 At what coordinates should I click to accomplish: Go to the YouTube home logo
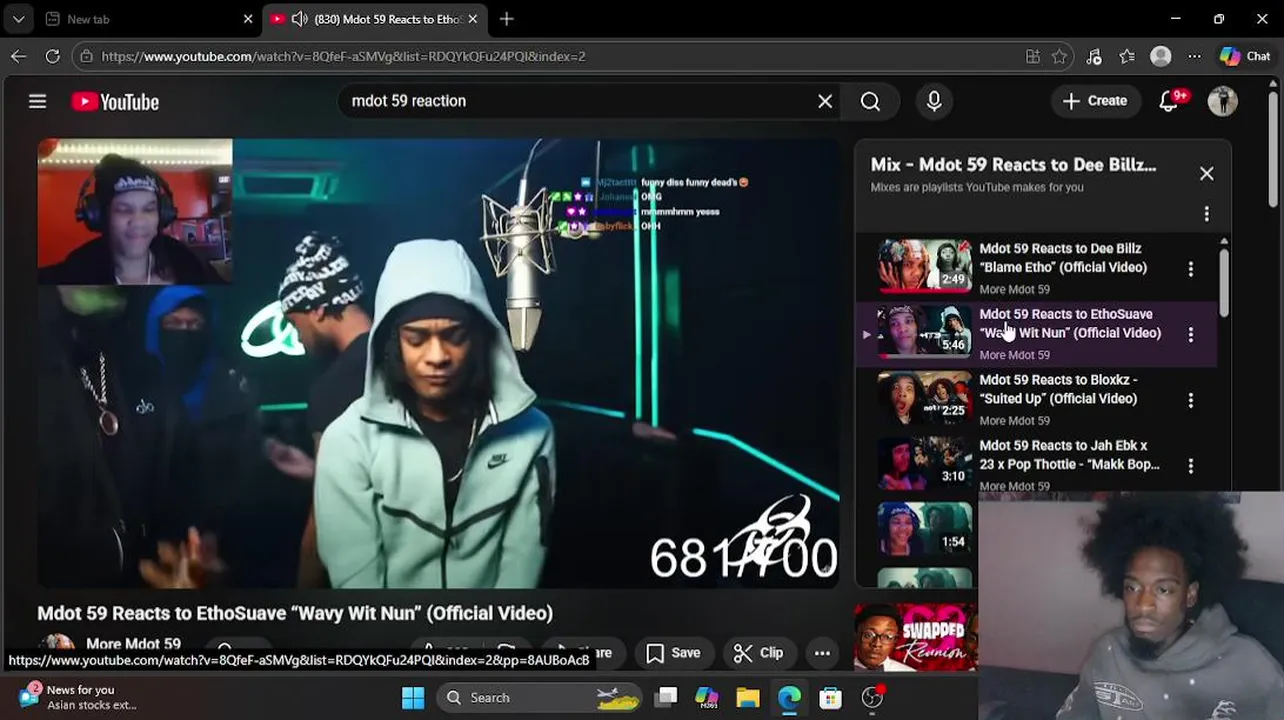click(x=115, y=102)
